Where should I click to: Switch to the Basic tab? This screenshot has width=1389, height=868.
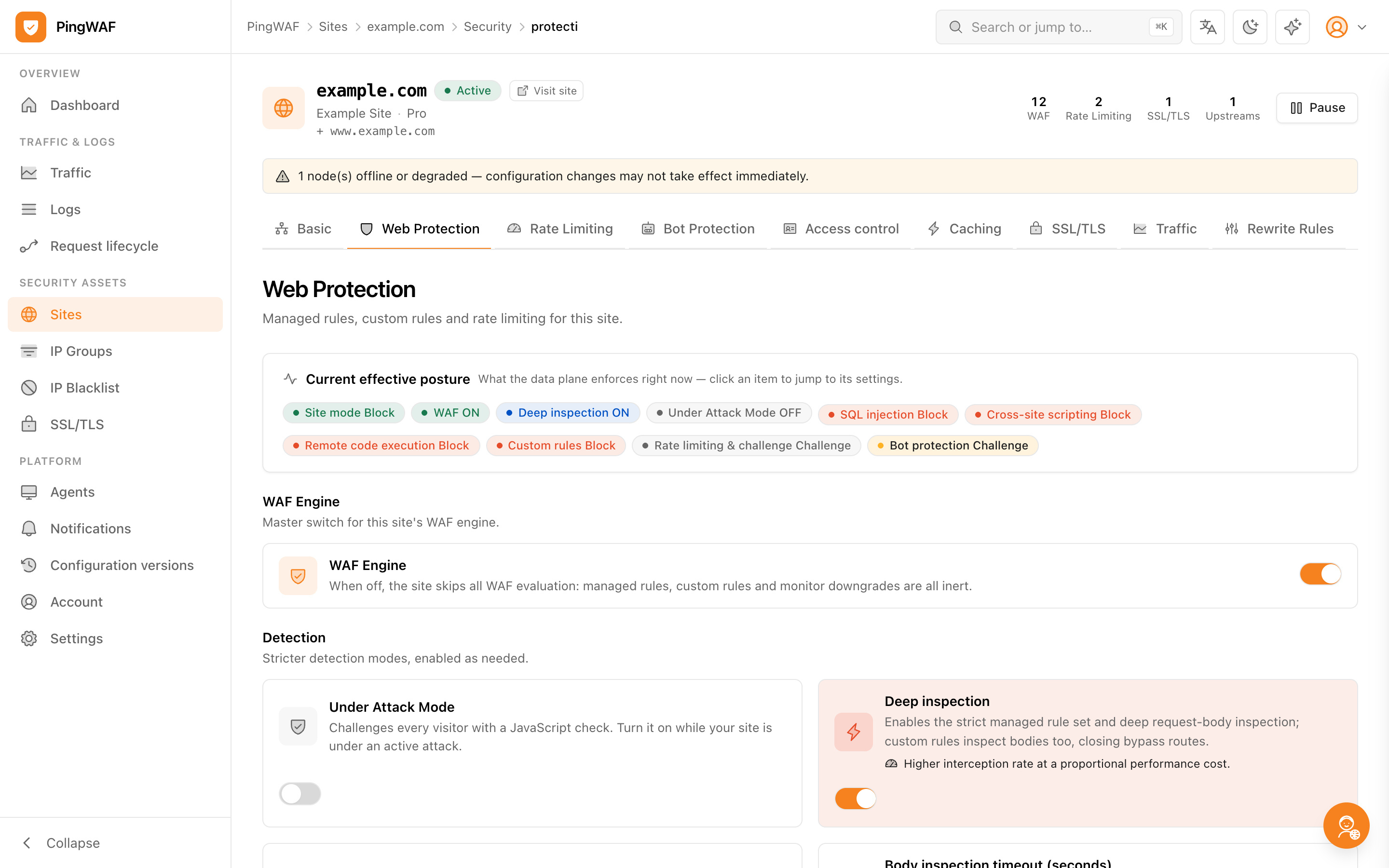[x=303, y=229]
